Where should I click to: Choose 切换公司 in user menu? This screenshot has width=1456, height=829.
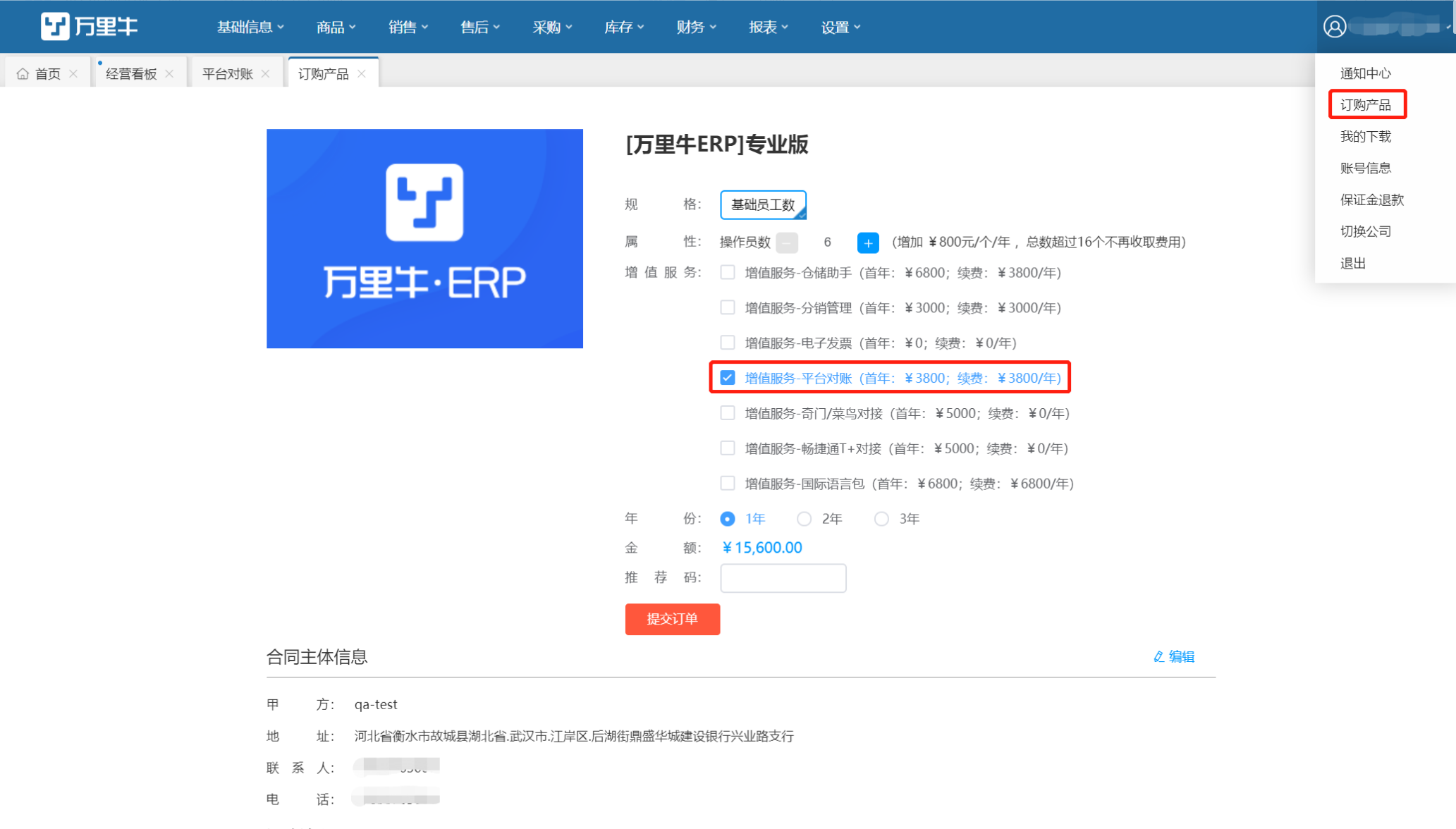coord(1365,231)
